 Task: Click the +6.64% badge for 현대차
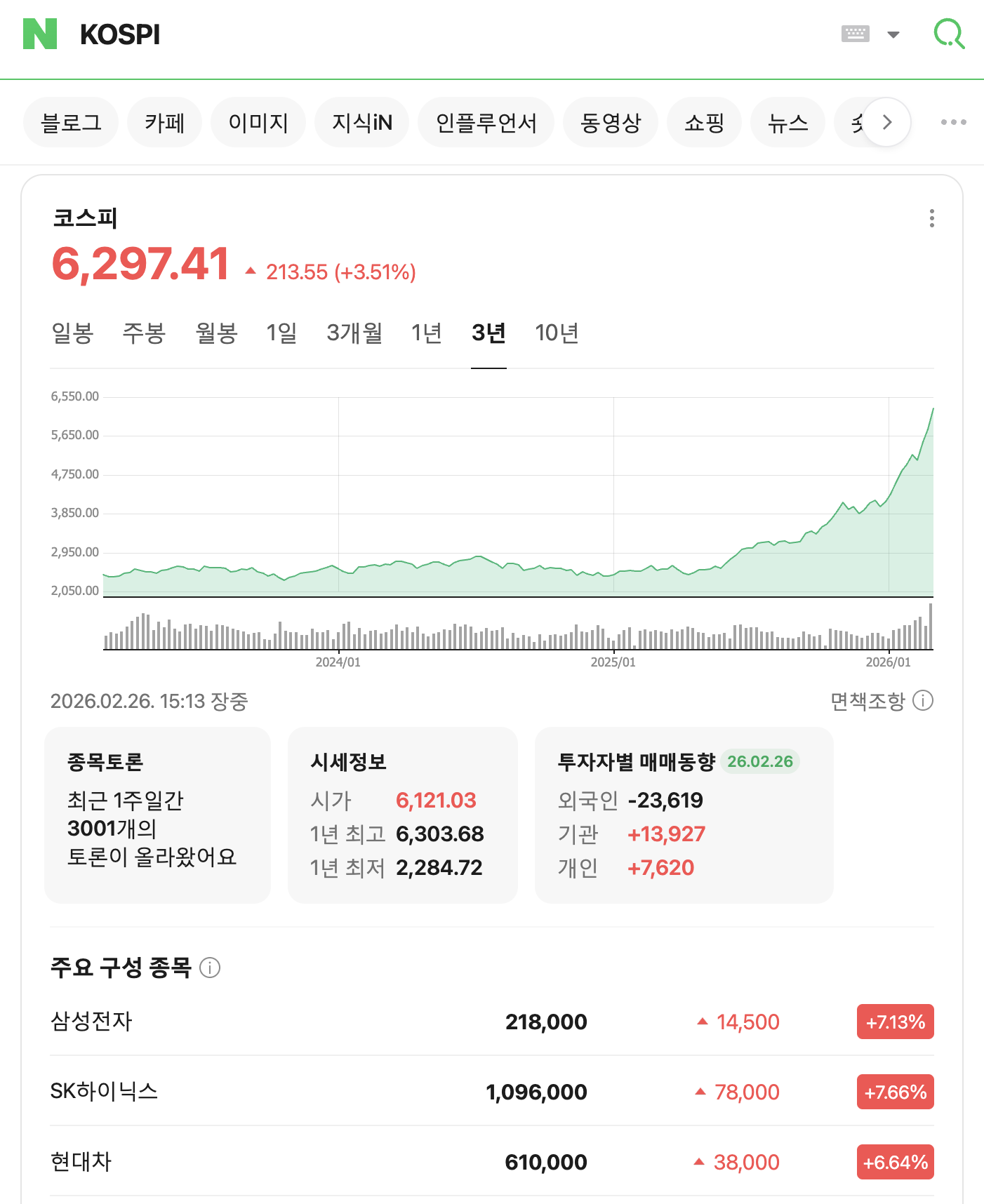click(896, 1162)
